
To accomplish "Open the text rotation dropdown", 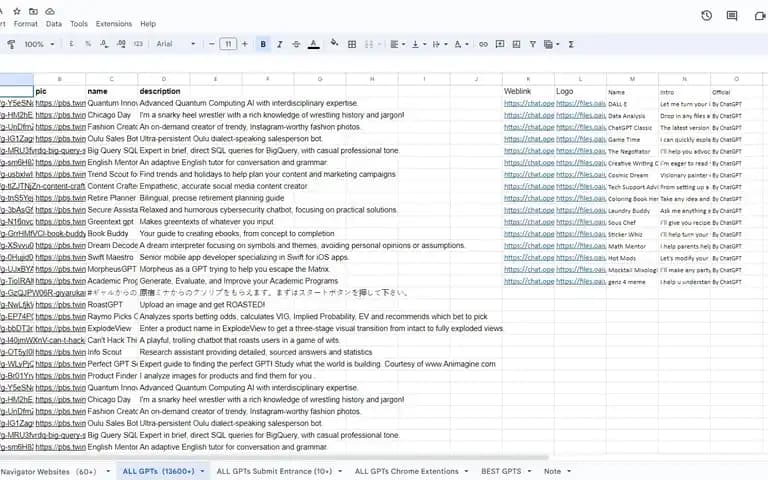I will [x=461, y=44].
